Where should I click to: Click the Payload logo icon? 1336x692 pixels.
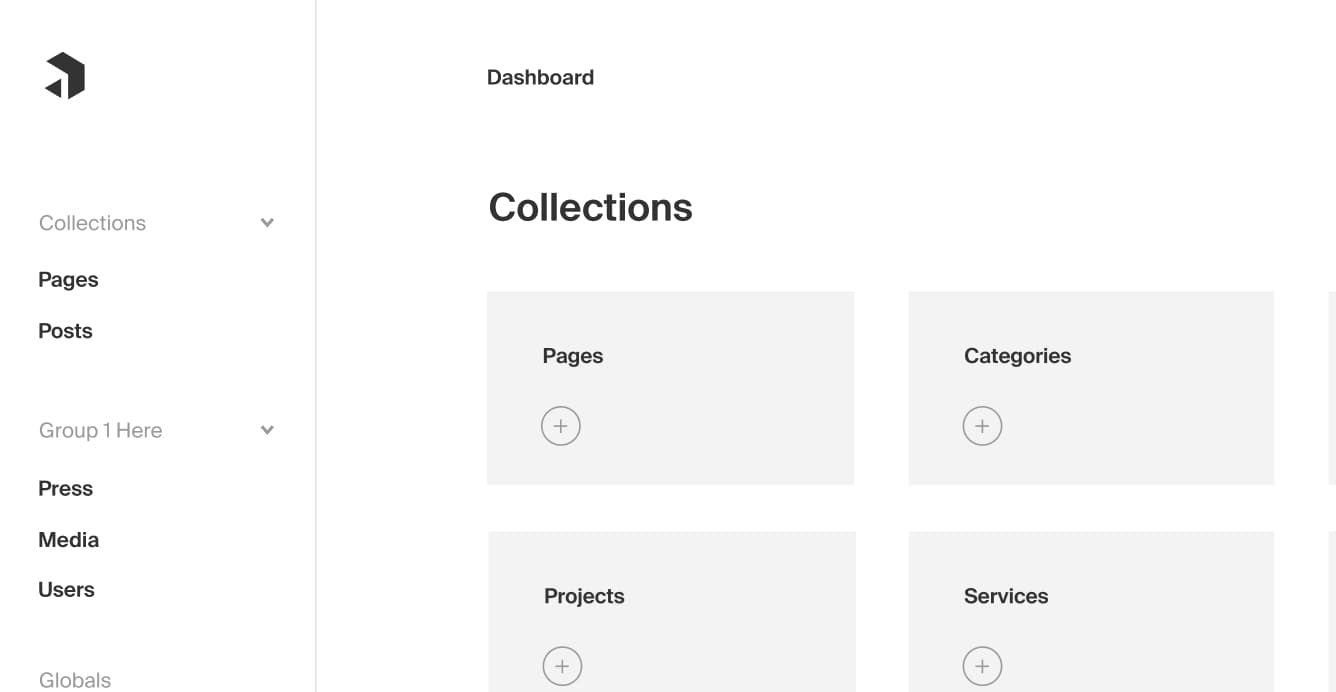point(65,76)
